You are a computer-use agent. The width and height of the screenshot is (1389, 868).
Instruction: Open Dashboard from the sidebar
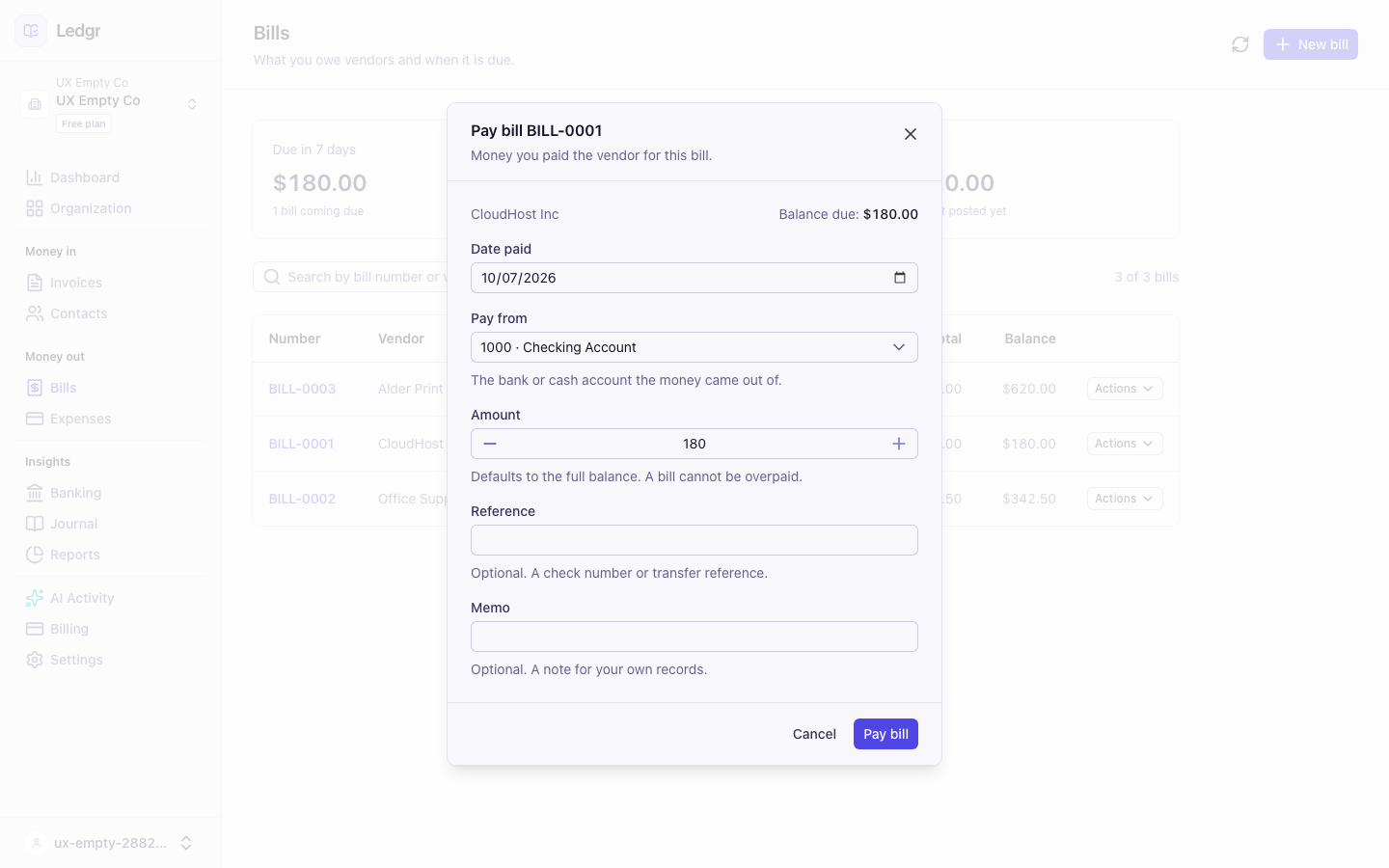point(112,177)
